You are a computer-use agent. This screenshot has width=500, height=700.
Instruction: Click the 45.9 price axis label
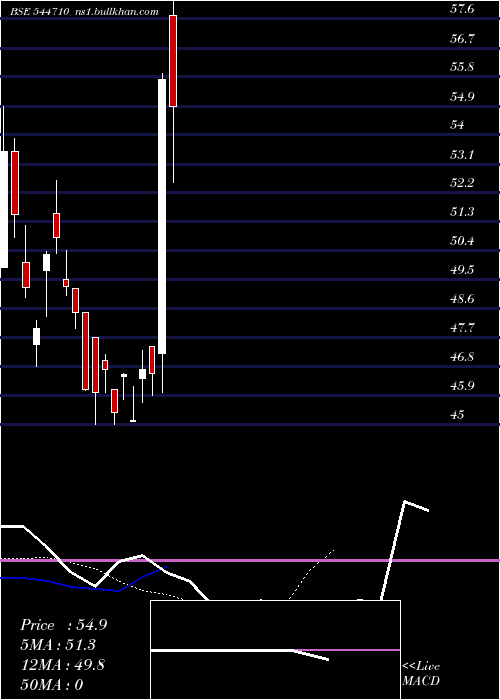(462, 385)
